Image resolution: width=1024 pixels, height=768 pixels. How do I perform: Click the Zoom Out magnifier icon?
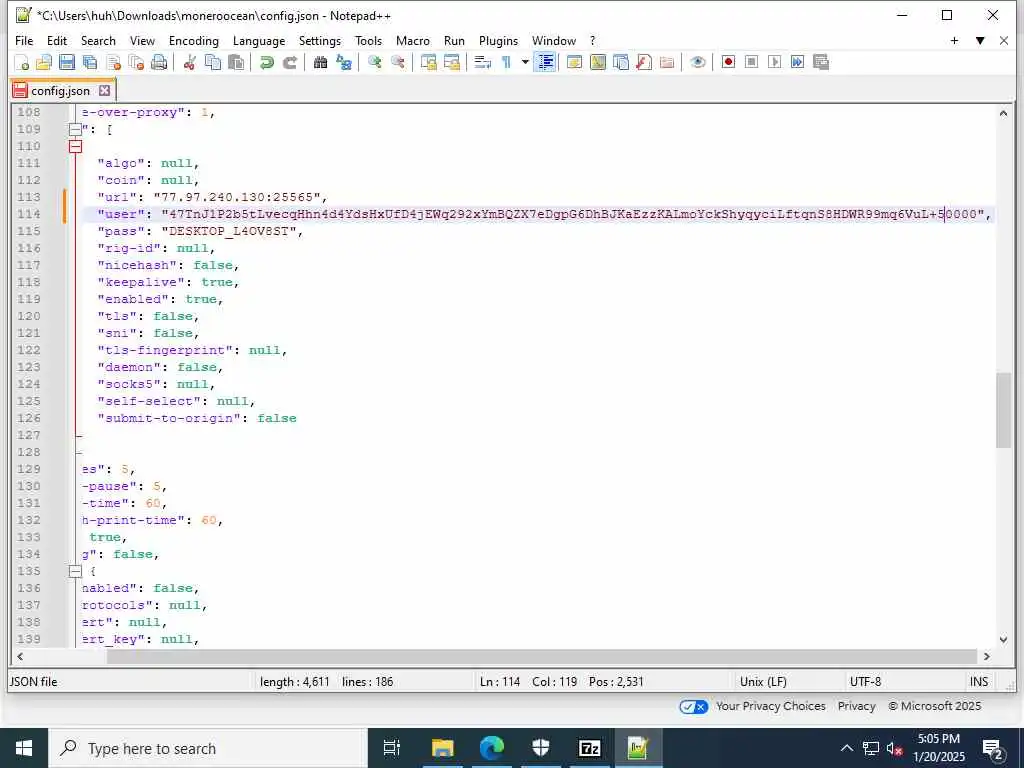397,62
